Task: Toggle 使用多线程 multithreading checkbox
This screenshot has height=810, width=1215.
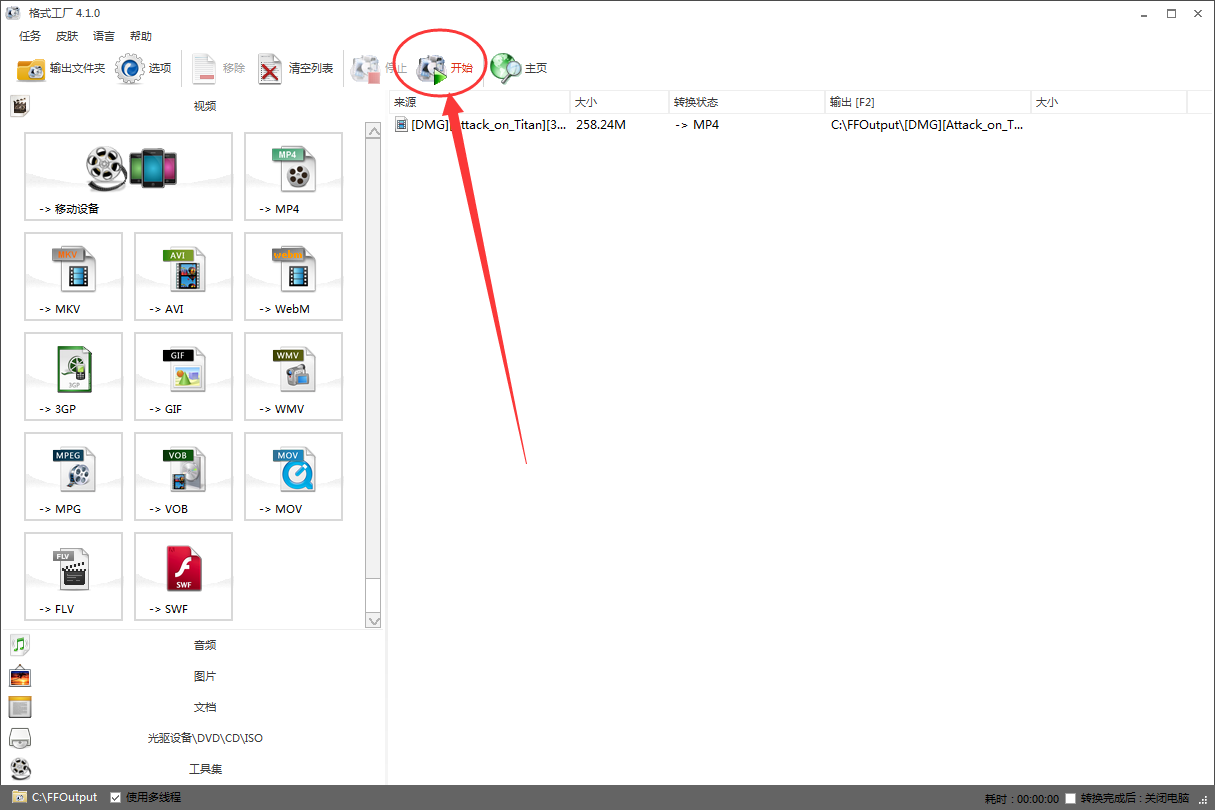Action: [116, 797]
